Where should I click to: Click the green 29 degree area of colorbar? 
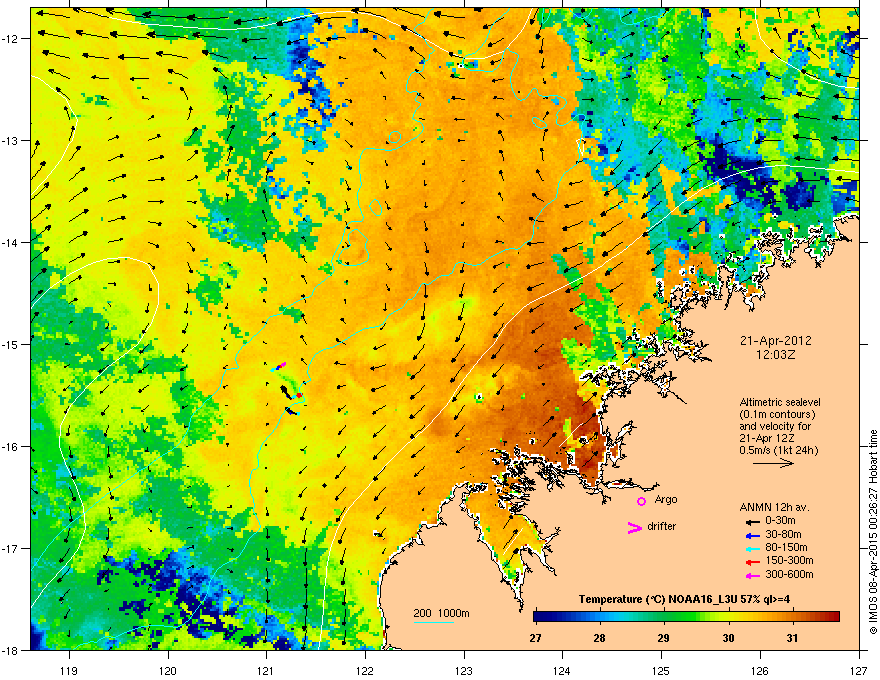[664, 617]
